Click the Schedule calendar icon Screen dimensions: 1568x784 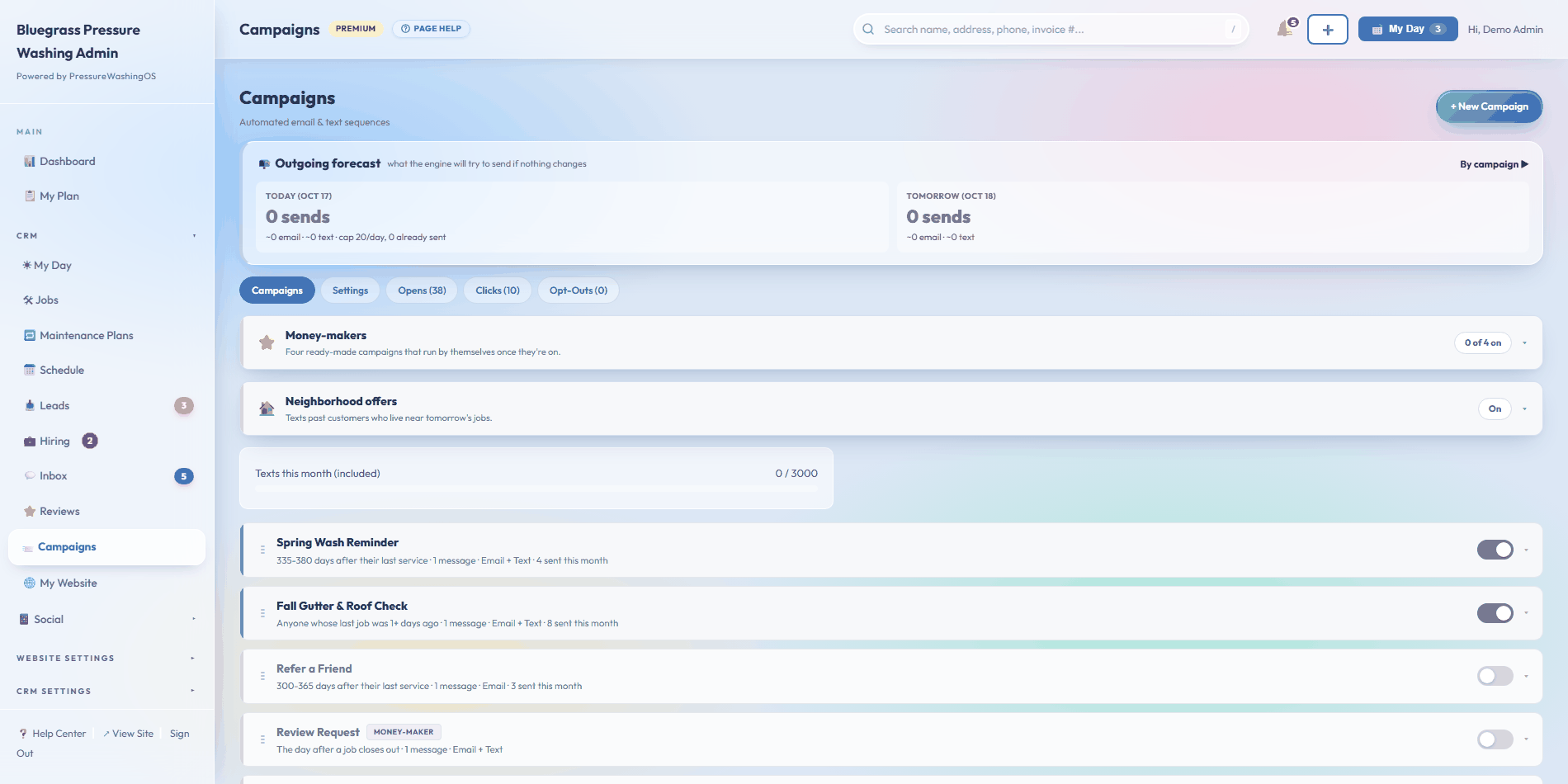tap(30, 371)
